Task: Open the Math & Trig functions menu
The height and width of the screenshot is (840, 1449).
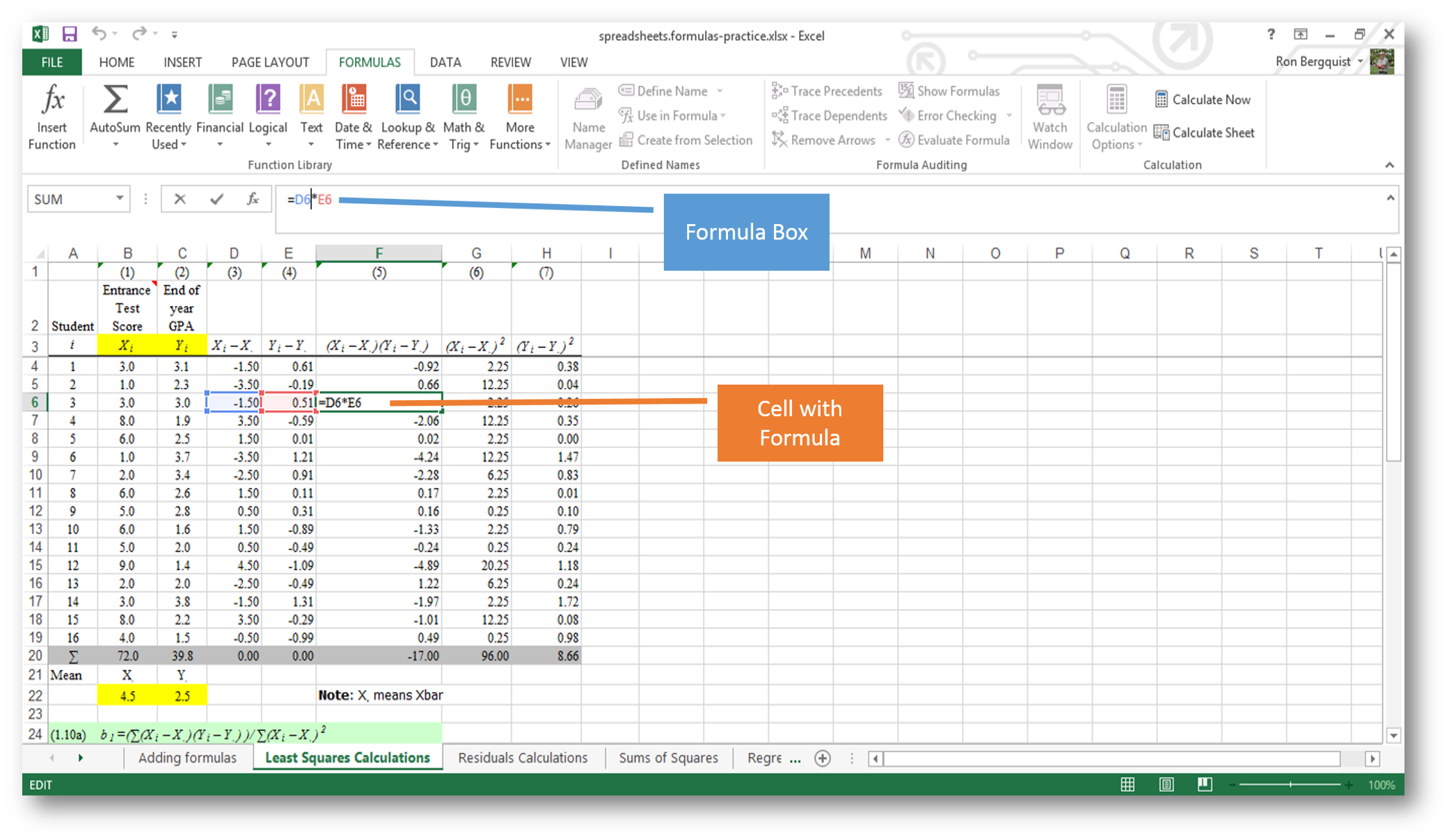Action: tap(462, 112)
